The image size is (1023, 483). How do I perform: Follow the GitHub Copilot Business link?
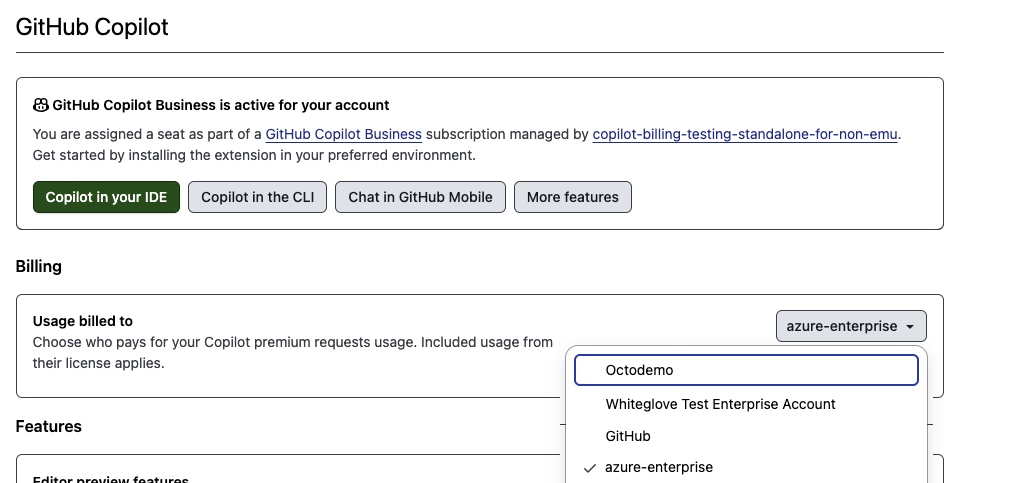coord(343,134)
